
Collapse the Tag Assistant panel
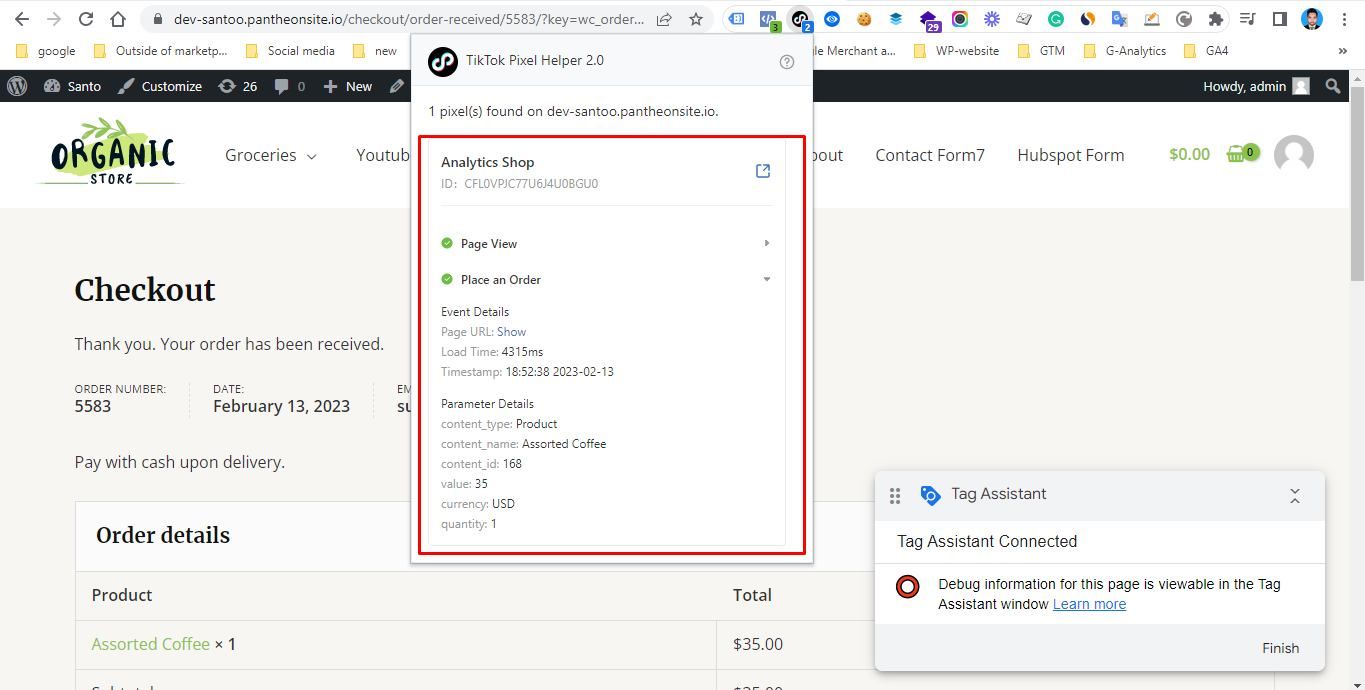(x=1295, y=495)
